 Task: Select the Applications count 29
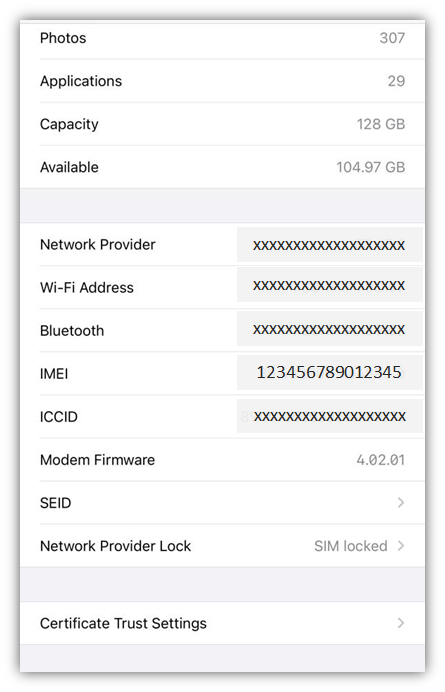coord(396,81)
